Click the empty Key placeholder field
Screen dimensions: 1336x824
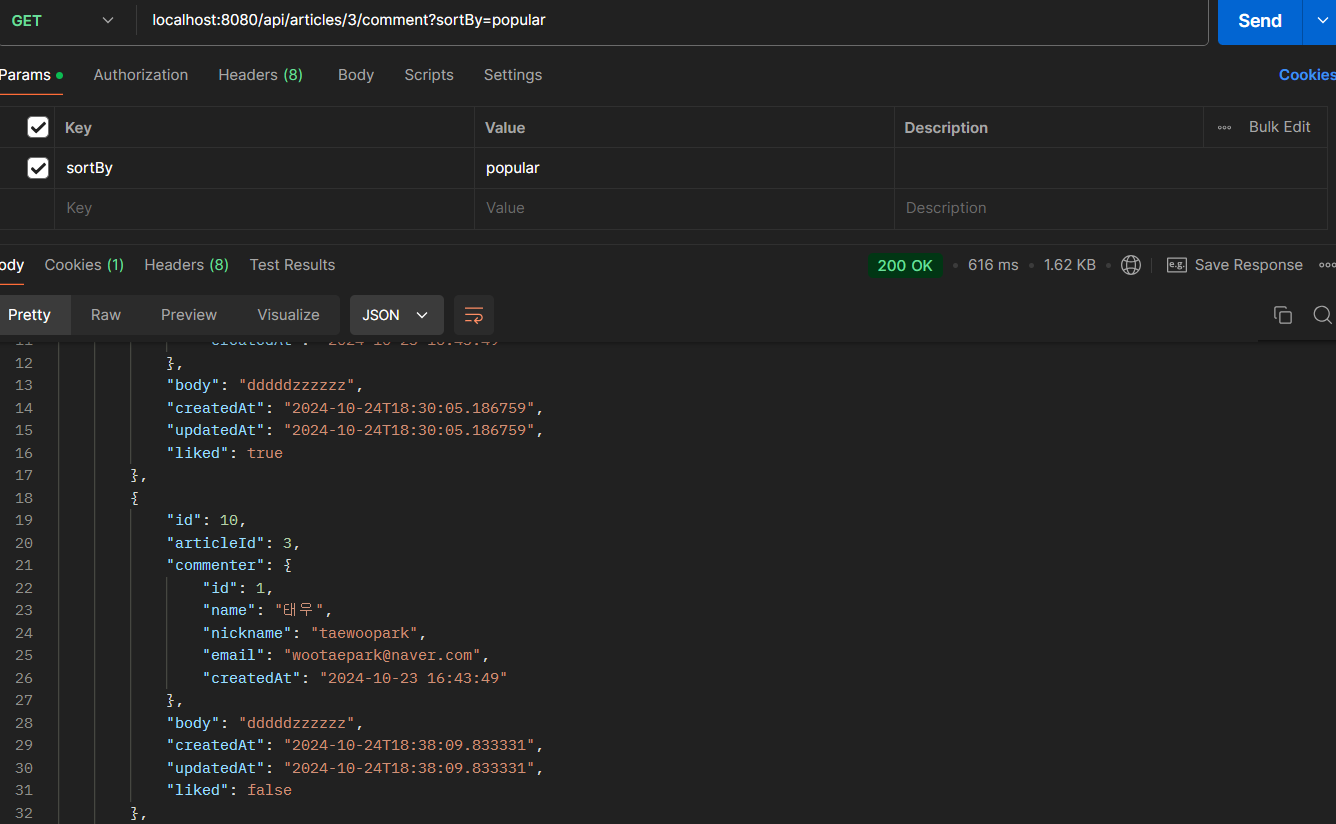coord(264,208)
